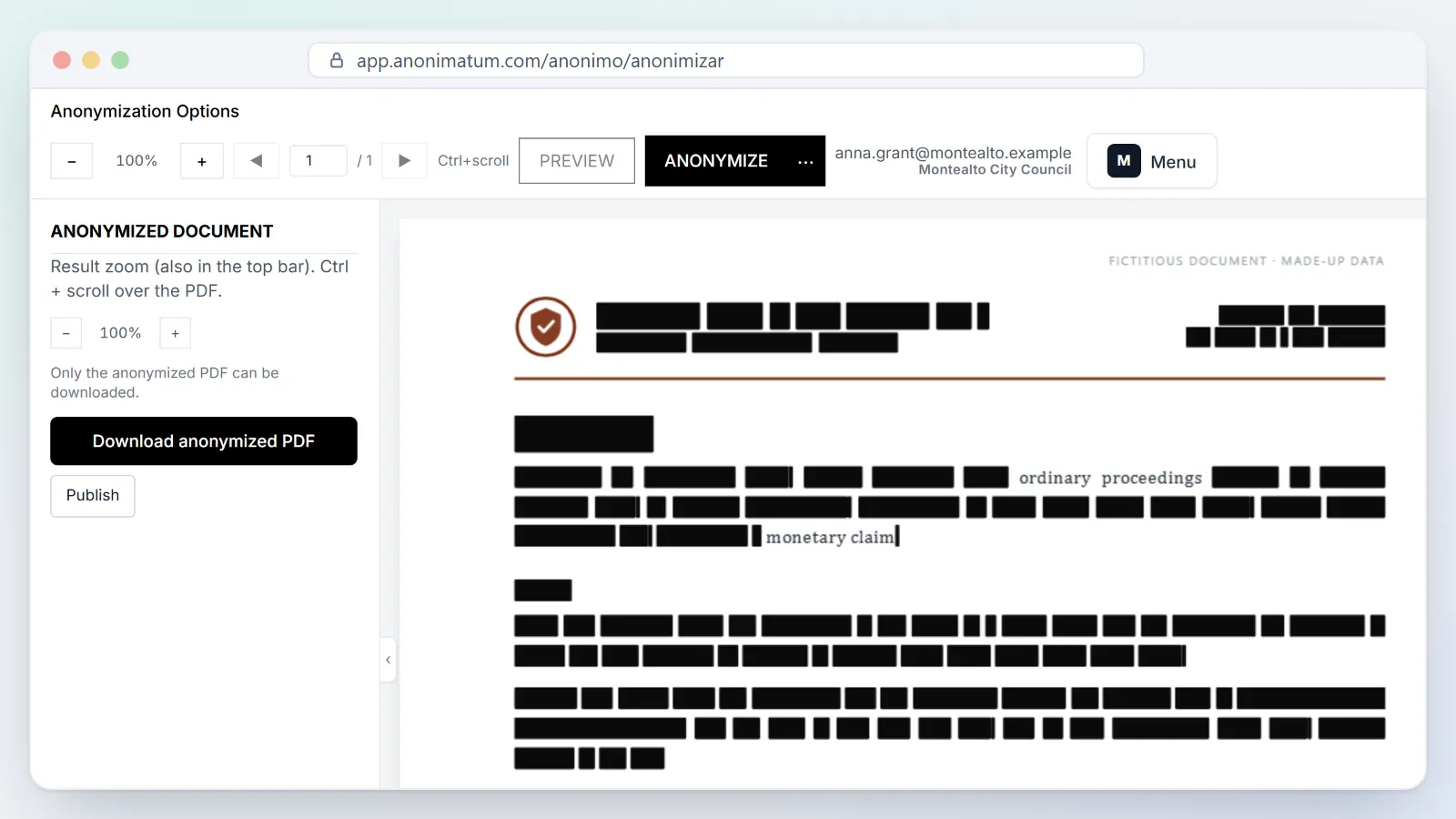Collapse the sidebar with chevron handle
Image resolution: width=1456 pixels, height=819 pixels.
click(389, 660)
